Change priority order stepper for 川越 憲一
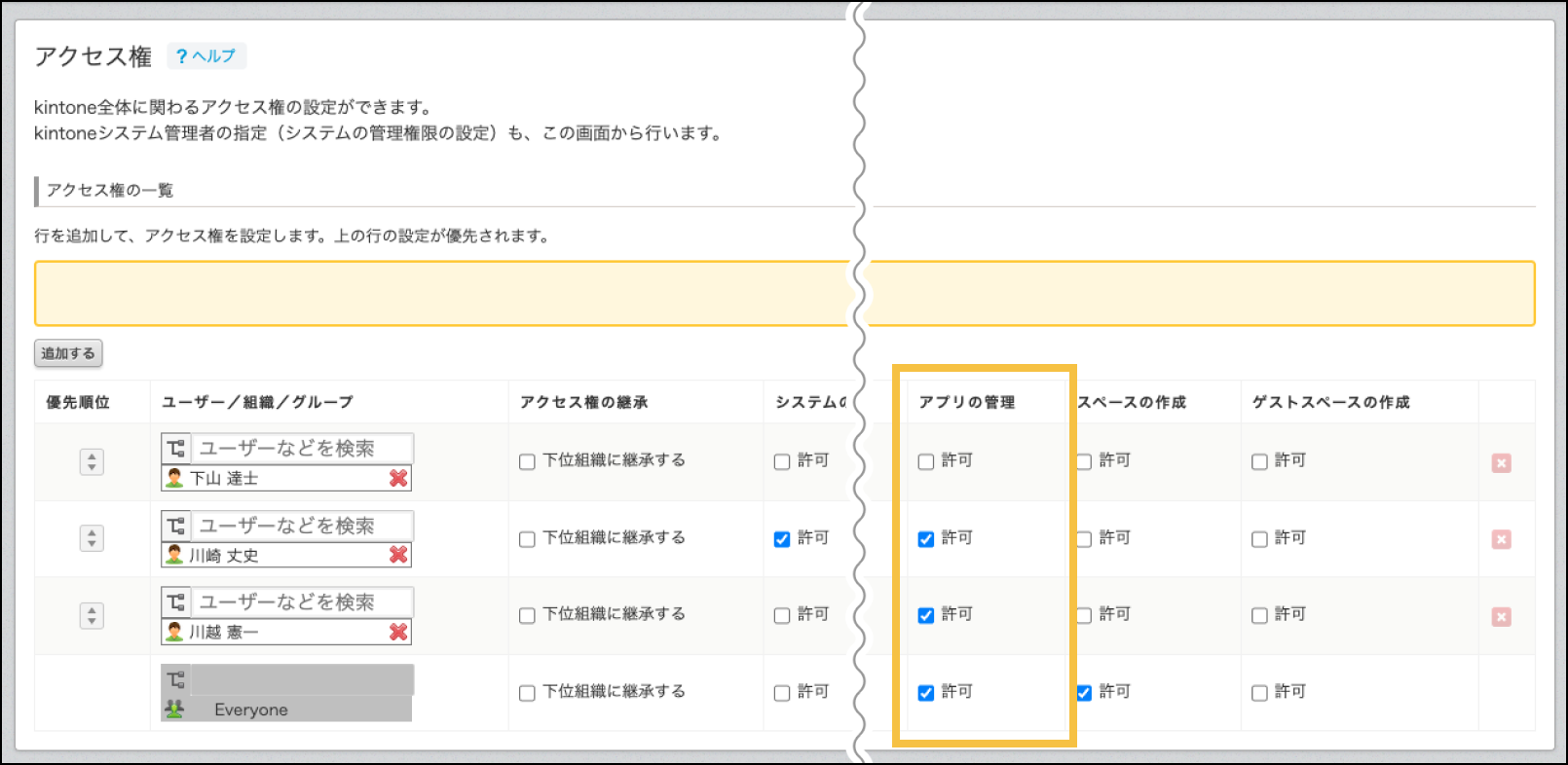 coord(92,615)
